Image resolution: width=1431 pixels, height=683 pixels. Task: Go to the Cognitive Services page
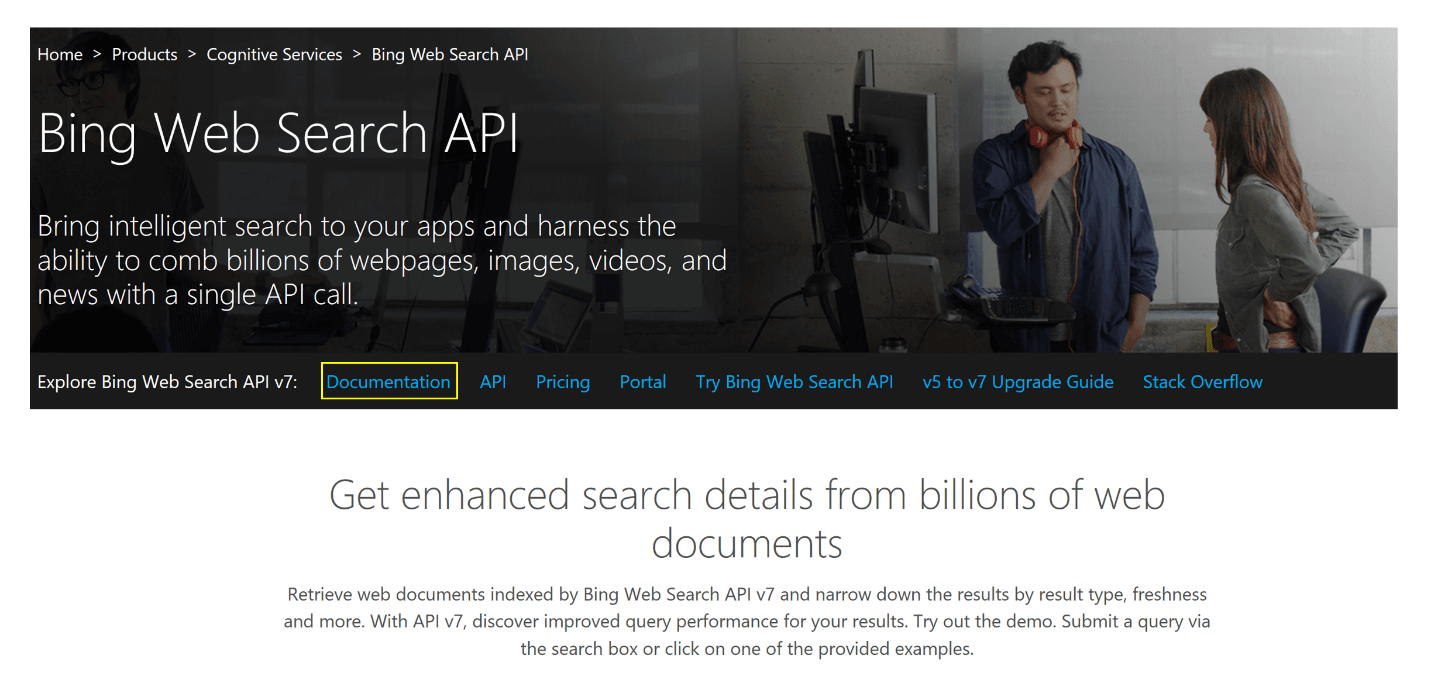(x=274, y=54)
